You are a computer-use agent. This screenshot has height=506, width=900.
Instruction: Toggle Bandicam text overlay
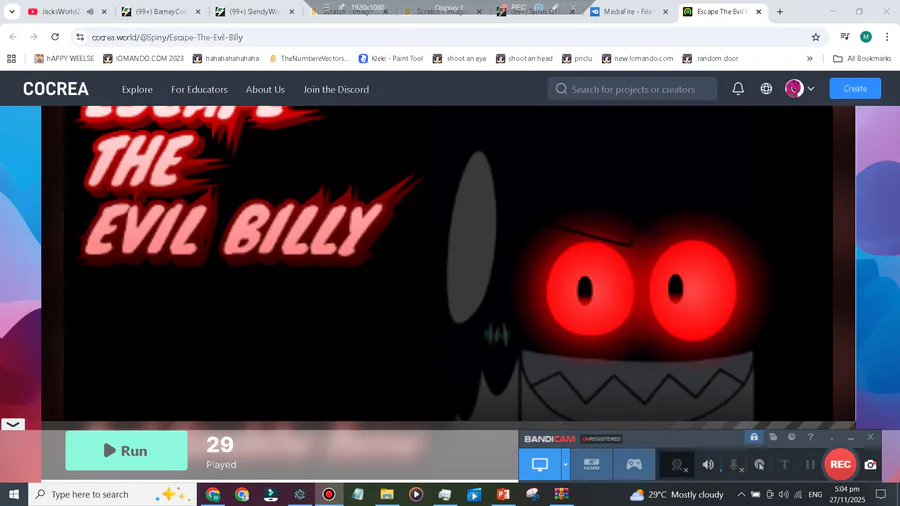pos(785,465)
